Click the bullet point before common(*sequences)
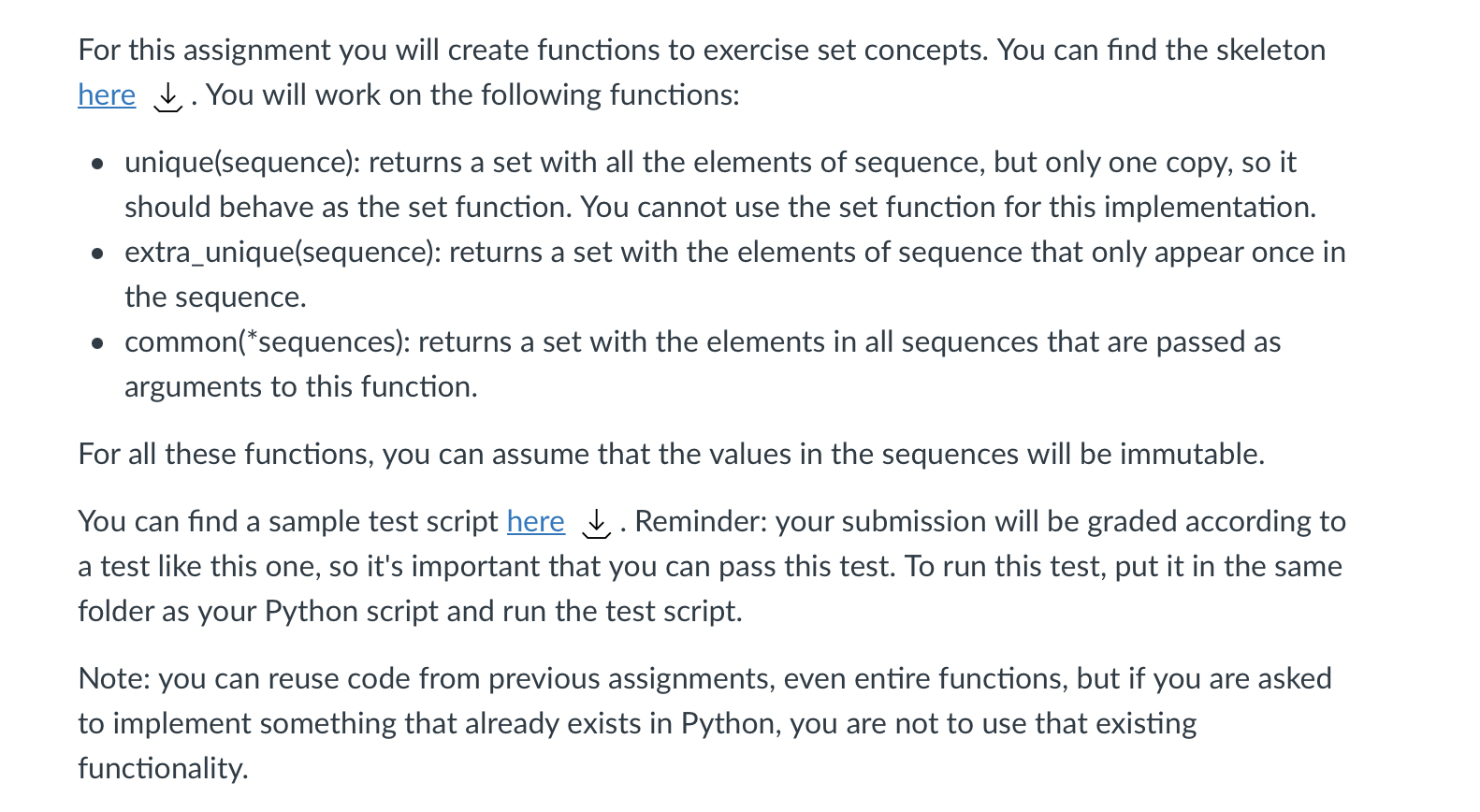The width and height of the screenshot is (1480, 812). click(97, 344)
